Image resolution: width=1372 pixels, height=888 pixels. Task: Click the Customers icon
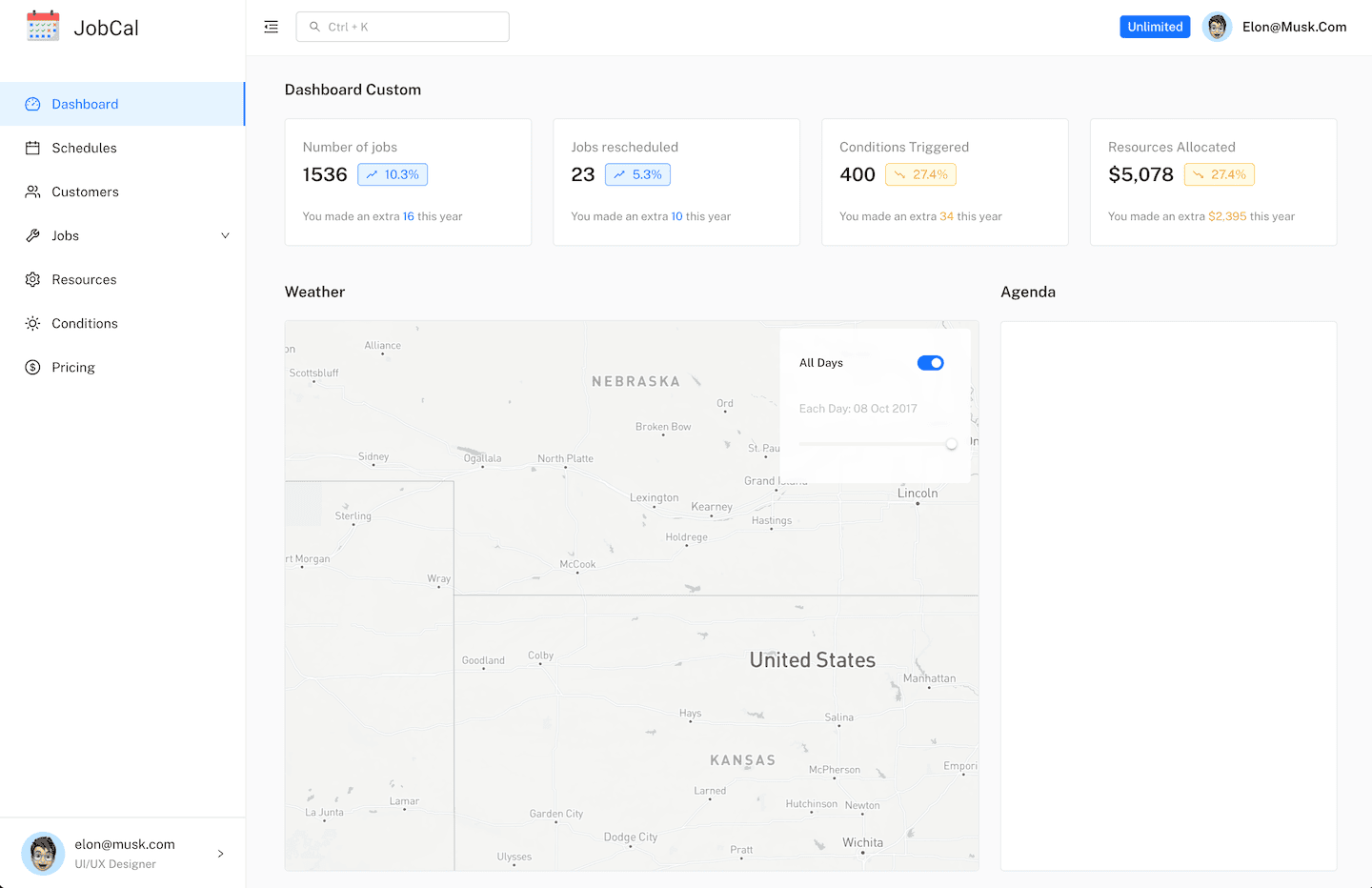point(33,192)
